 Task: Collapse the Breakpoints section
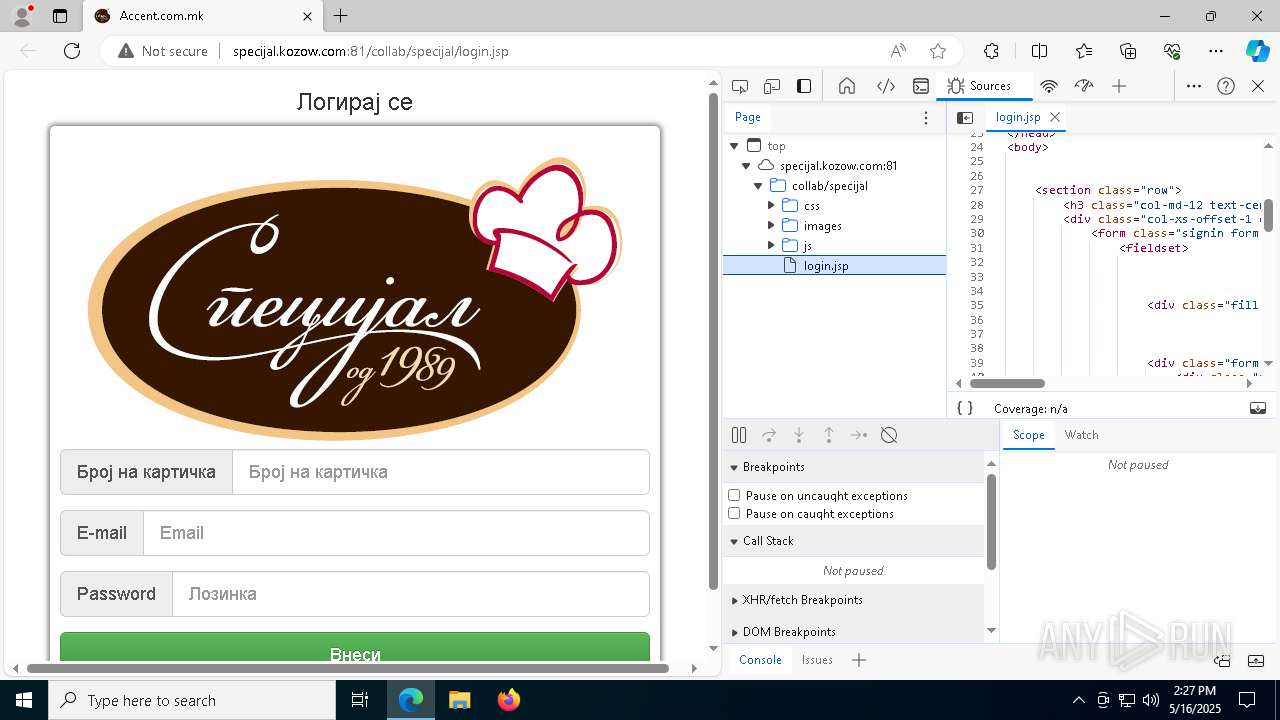pyautogui.click(x=734, y=467)
